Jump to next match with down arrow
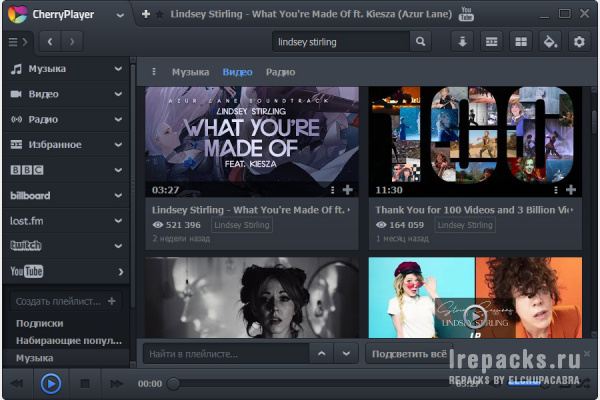 point(346,354)
